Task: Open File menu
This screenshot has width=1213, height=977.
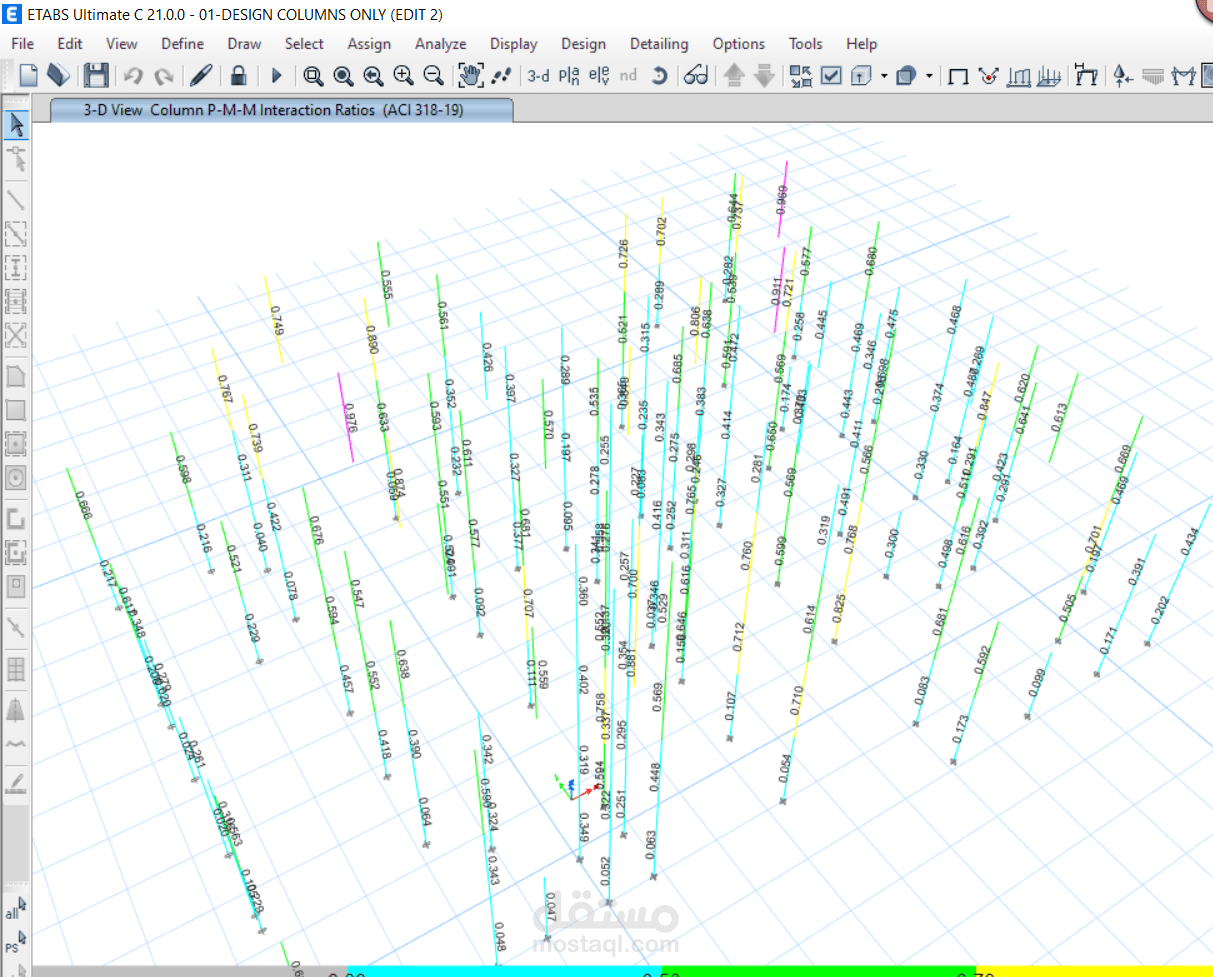Action: (x=22, y=44)
